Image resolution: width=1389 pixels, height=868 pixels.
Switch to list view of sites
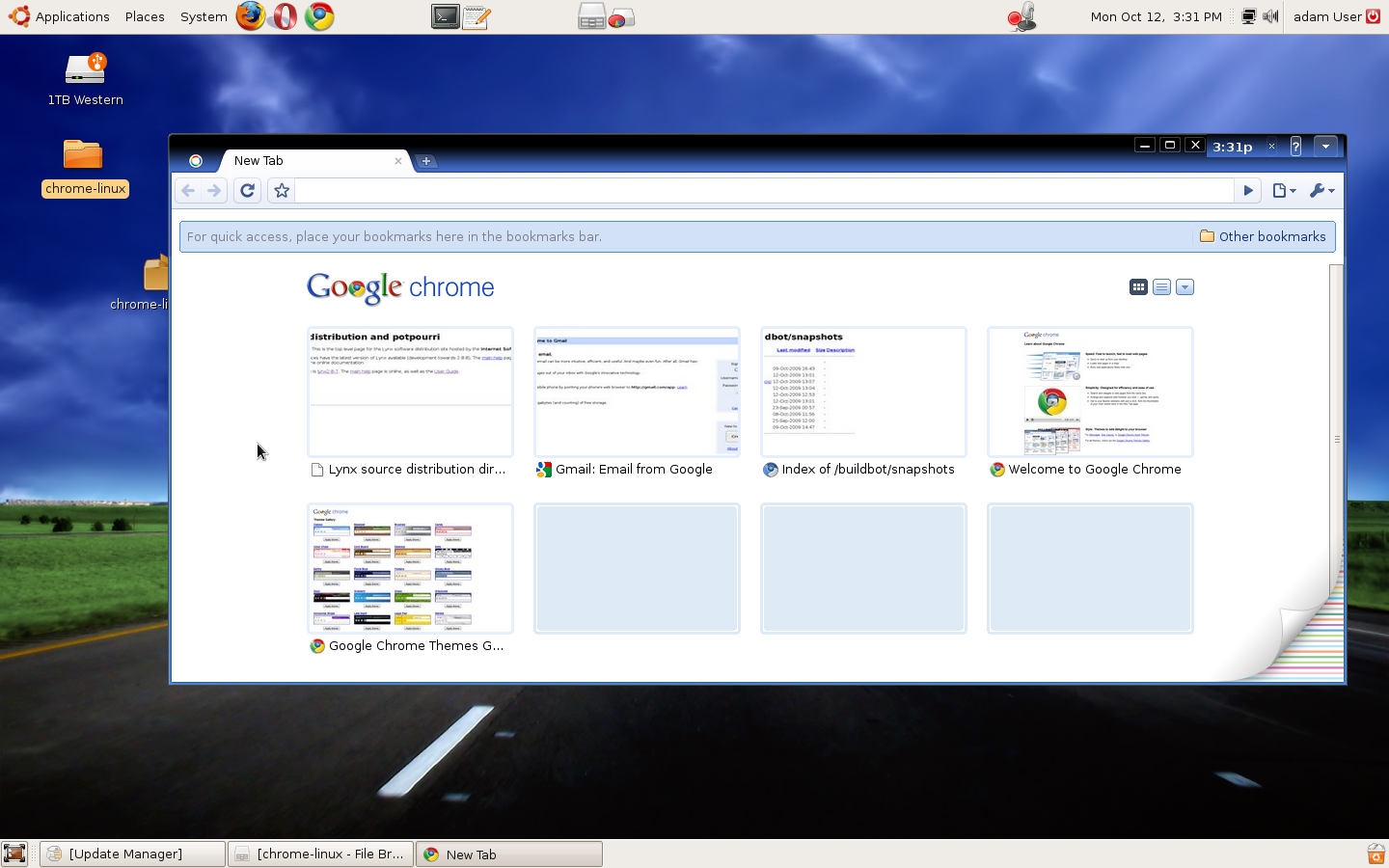tap(1161, 287)
